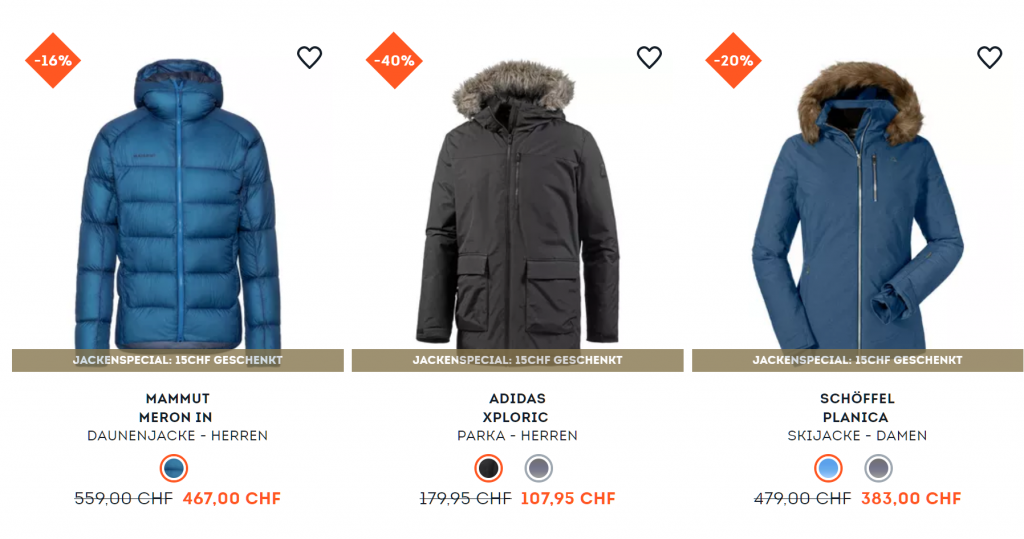Open the blue Mammut down jacket image
Image resolution: width=1024 pixels, height=539 pixels.
(x=178, y=204)
